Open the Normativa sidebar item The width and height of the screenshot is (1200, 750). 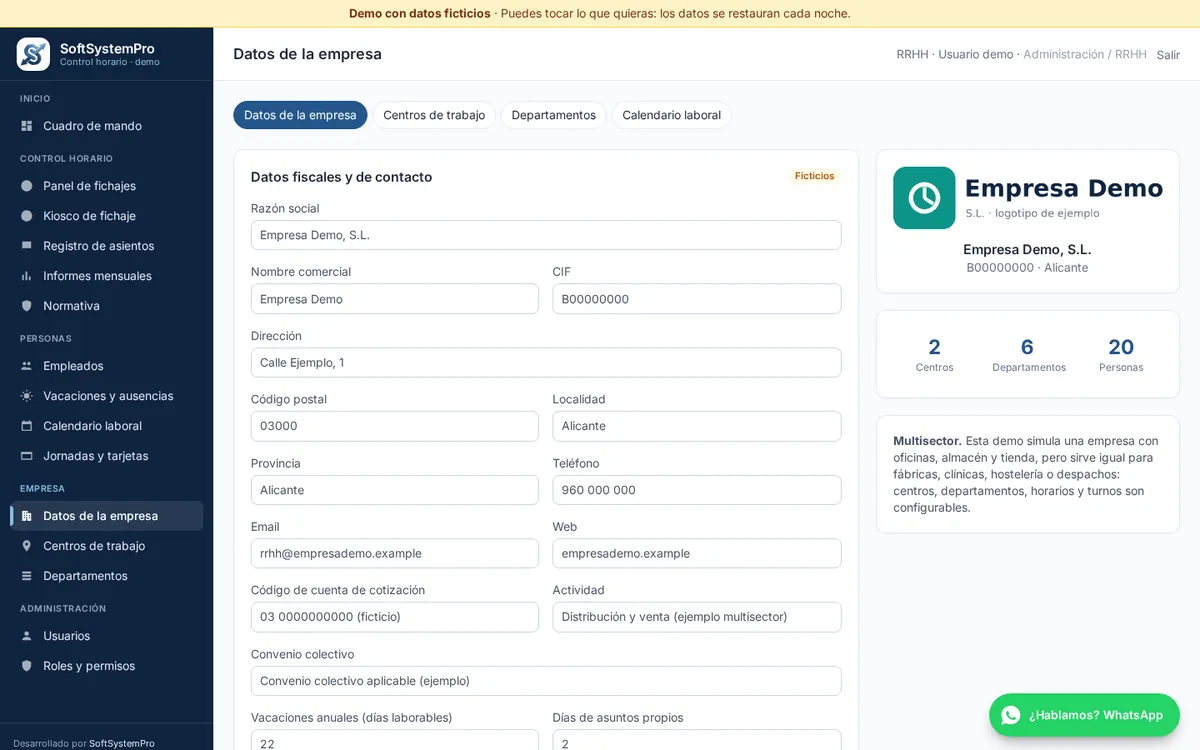(107, 306)
